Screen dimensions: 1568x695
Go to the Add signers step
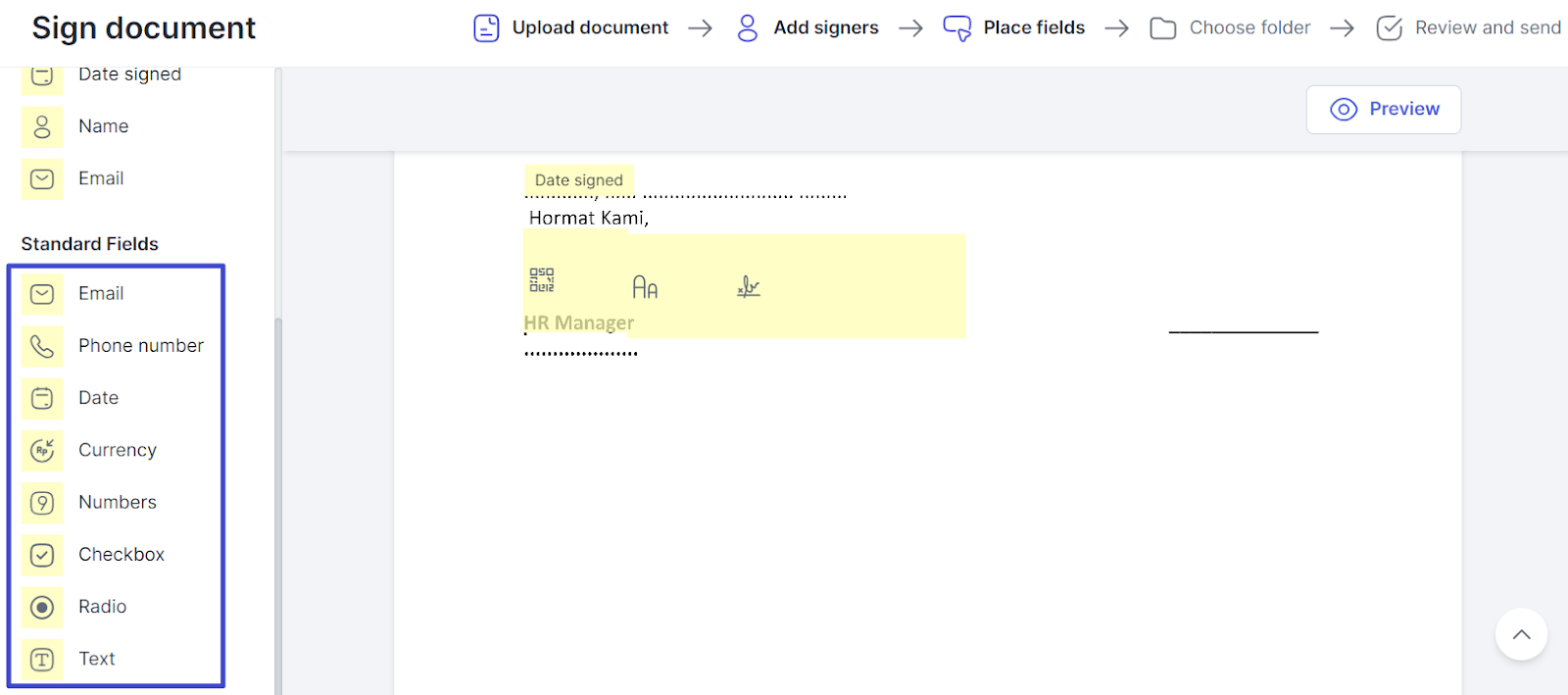(808, 28)
